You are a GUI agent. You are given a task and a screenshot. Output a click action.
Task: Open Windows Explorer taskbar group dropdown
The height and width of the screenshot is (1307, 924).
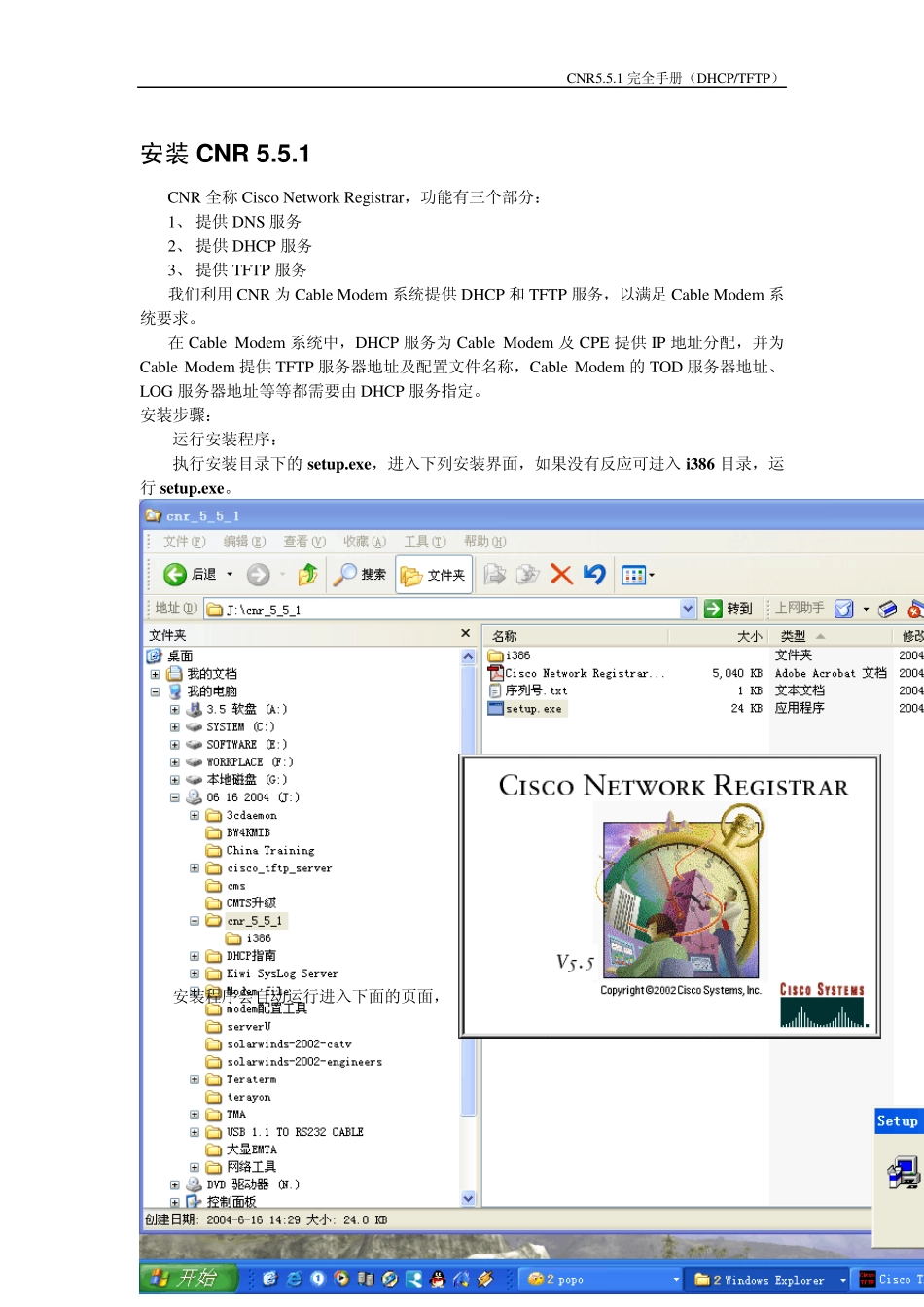(843, 1280)
